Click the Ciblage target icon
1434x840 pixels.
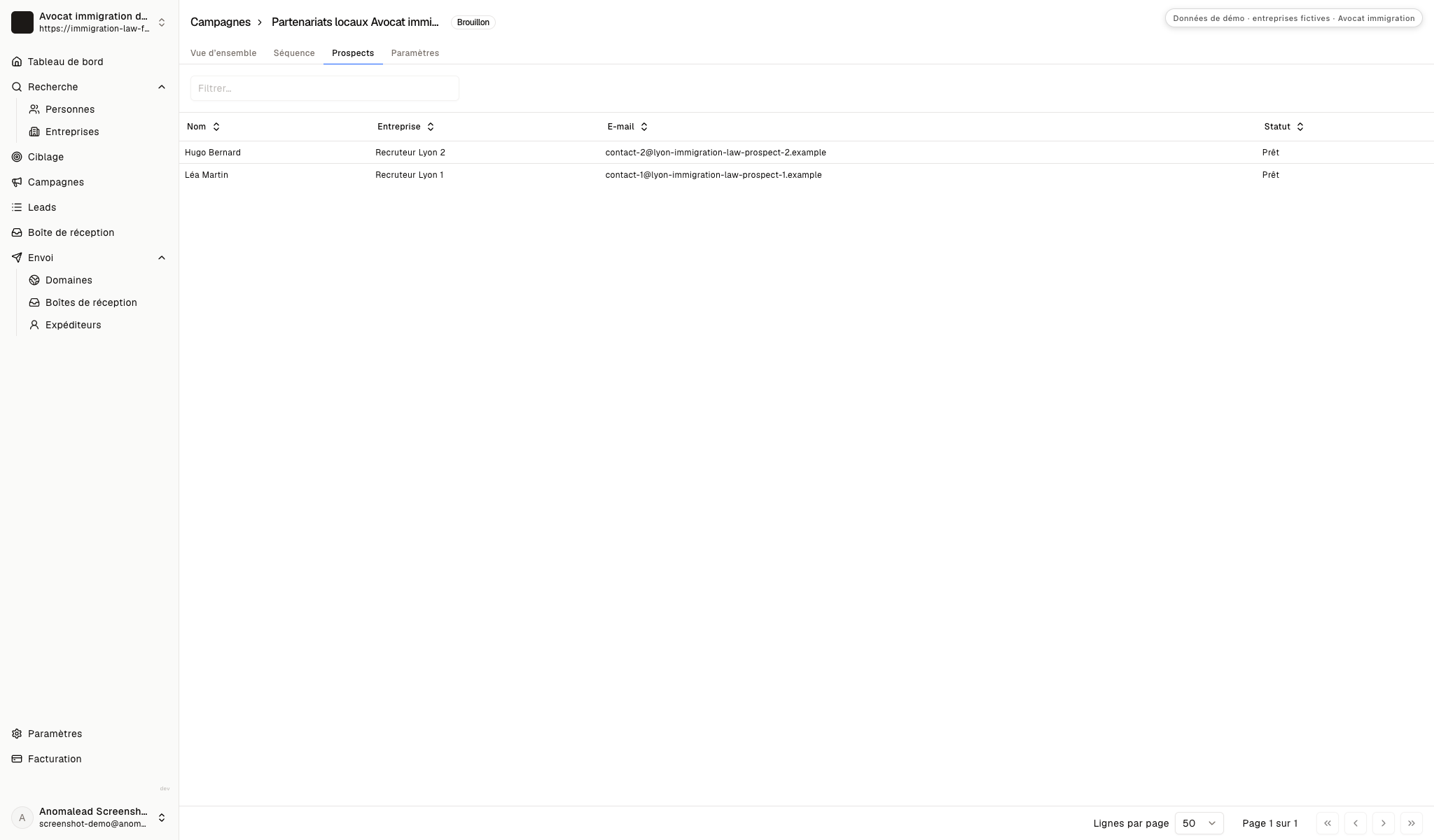click(17, 157)
